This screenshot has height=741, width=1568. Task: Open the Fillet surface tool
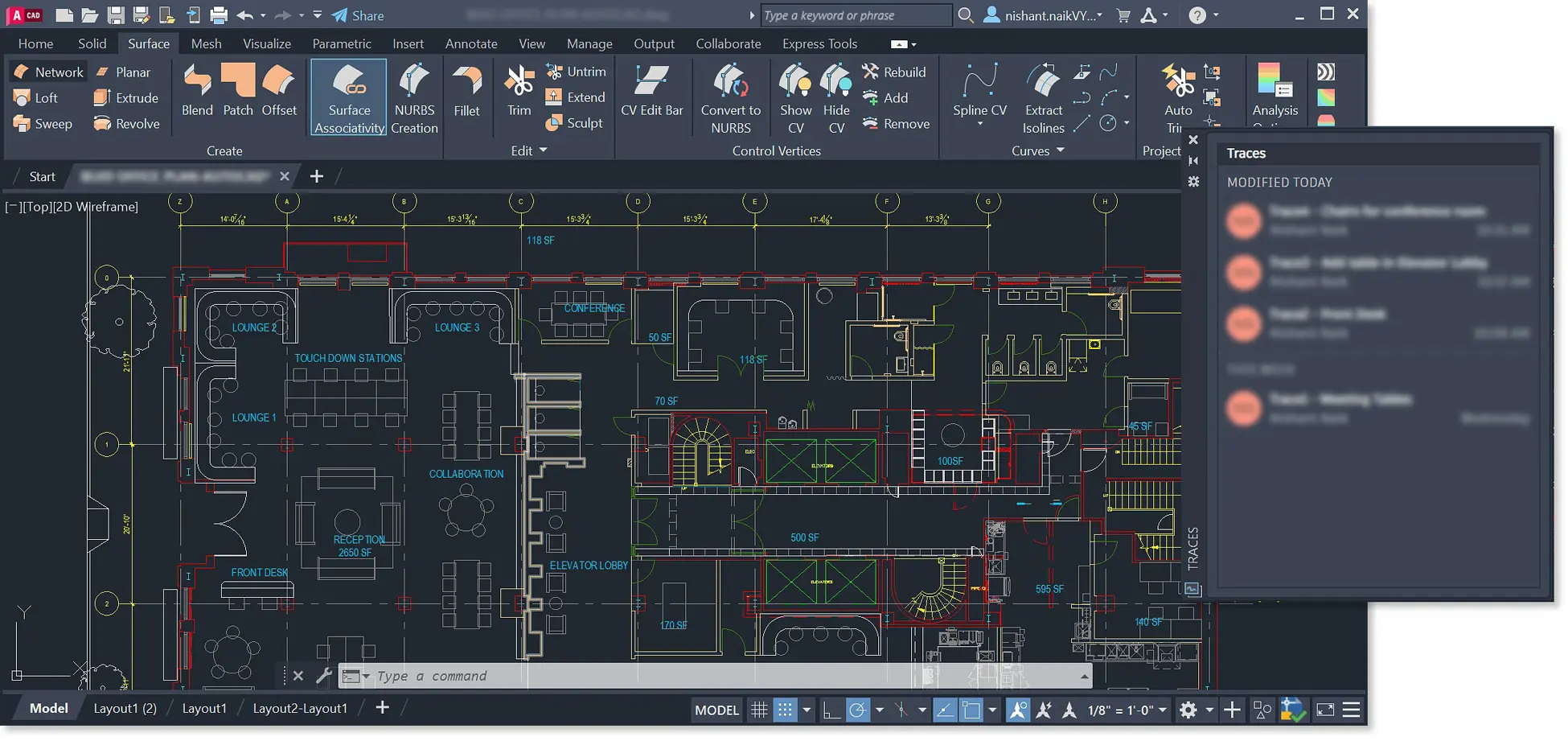point(466,95)
